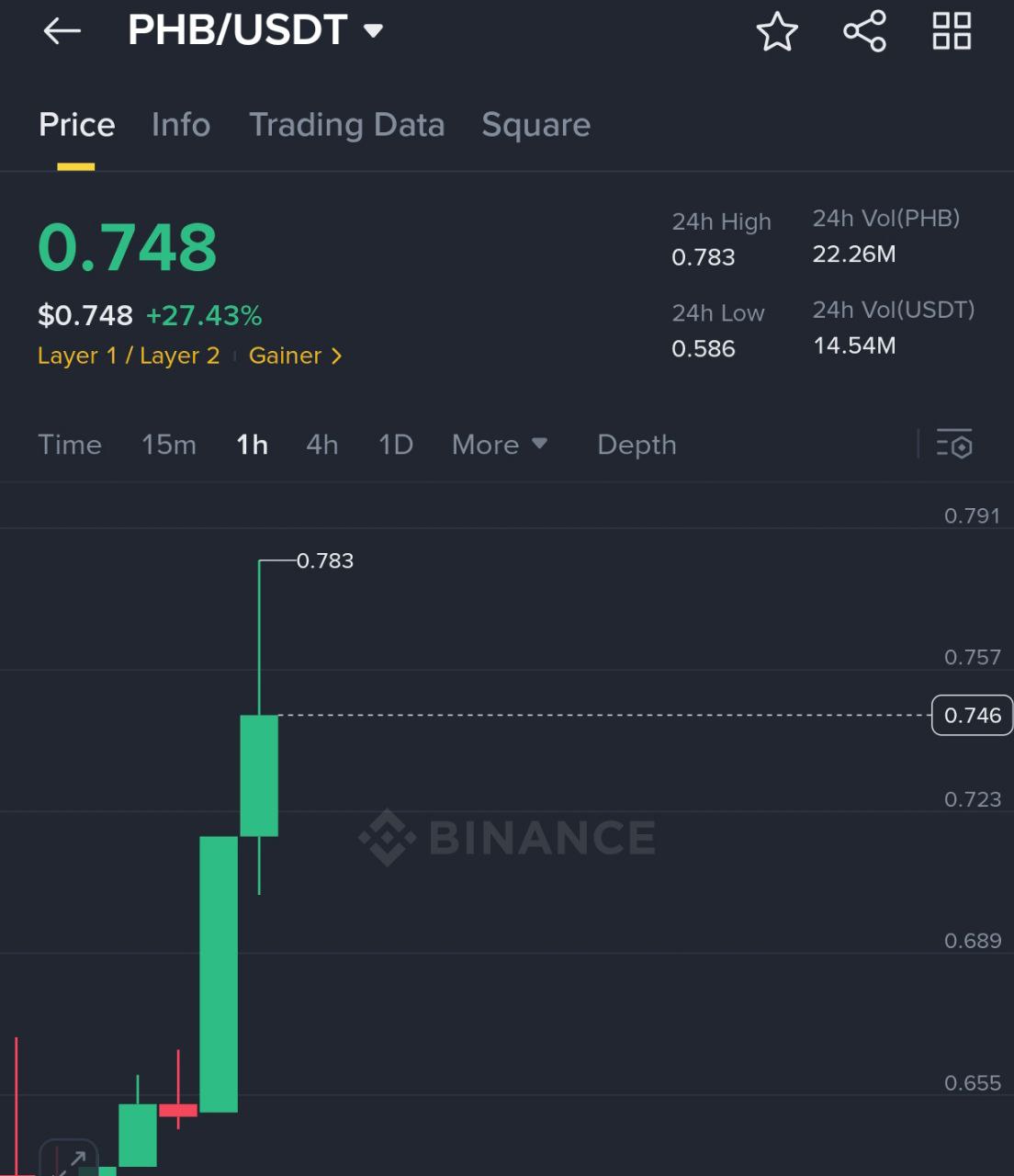Open the four-square grid menu icon
The height and width of the screenshot is (1176, 1014).
pyautogui.click(x=952, y=31)
